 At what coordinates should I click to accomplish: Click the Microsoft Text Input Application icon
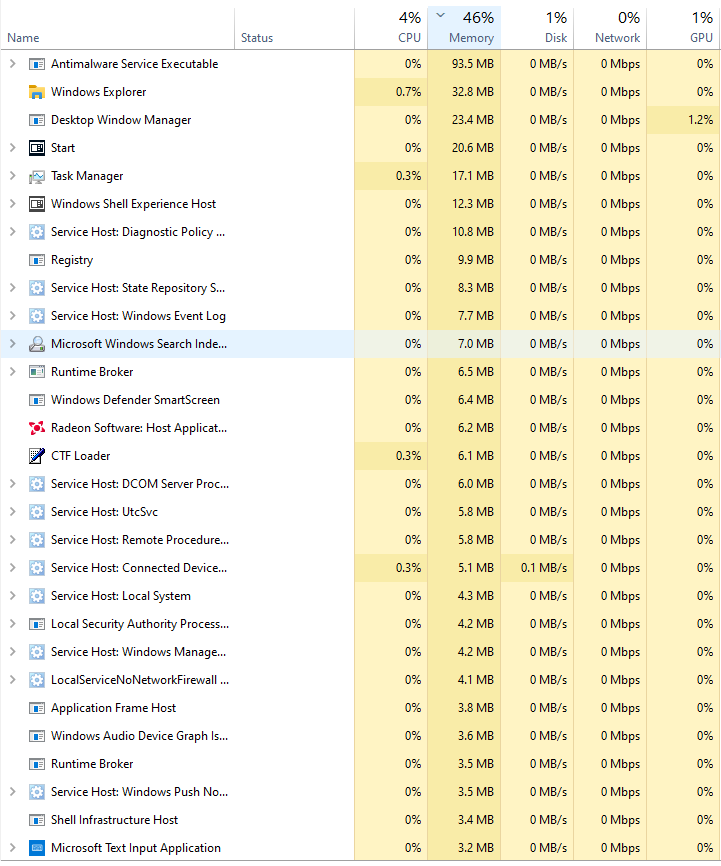[36, 848]
